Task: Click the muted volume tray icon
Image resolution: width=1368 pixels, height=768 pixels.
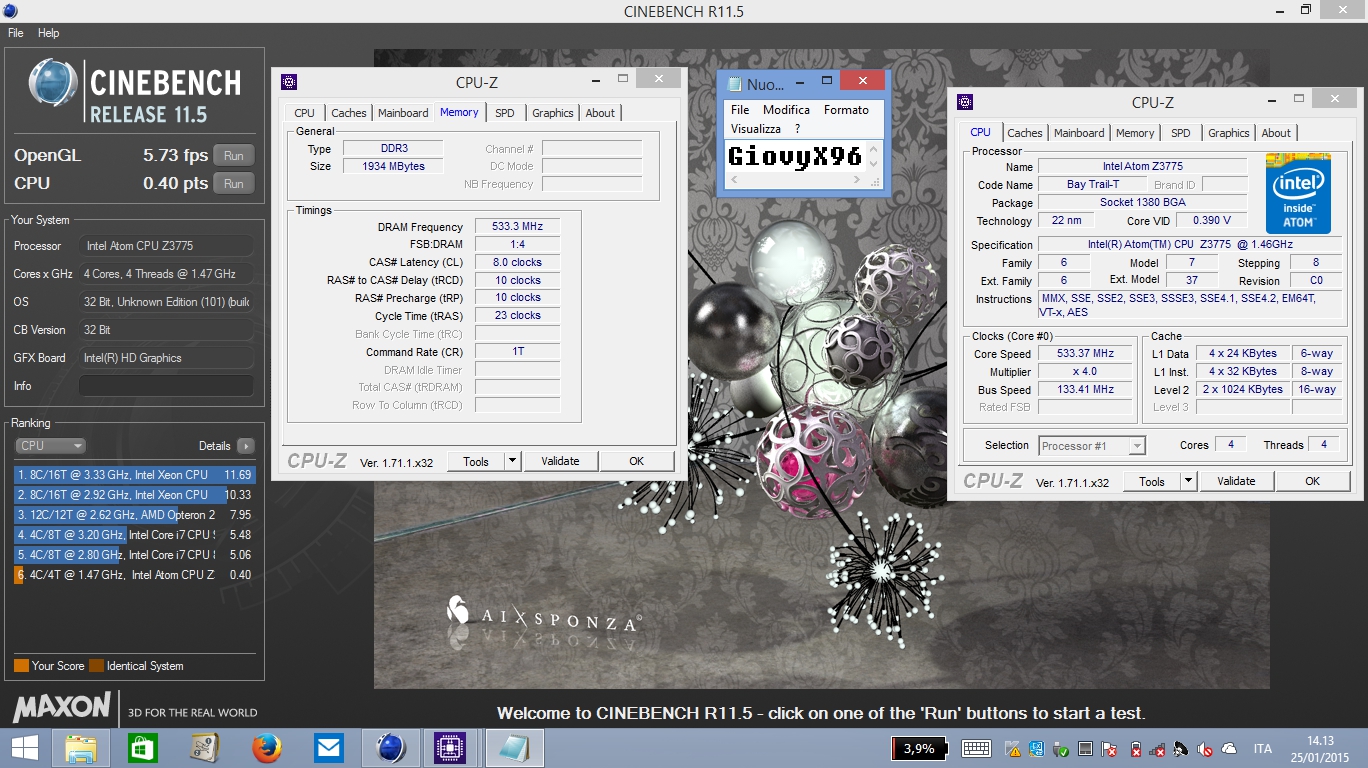Action: click(1206, 749)
